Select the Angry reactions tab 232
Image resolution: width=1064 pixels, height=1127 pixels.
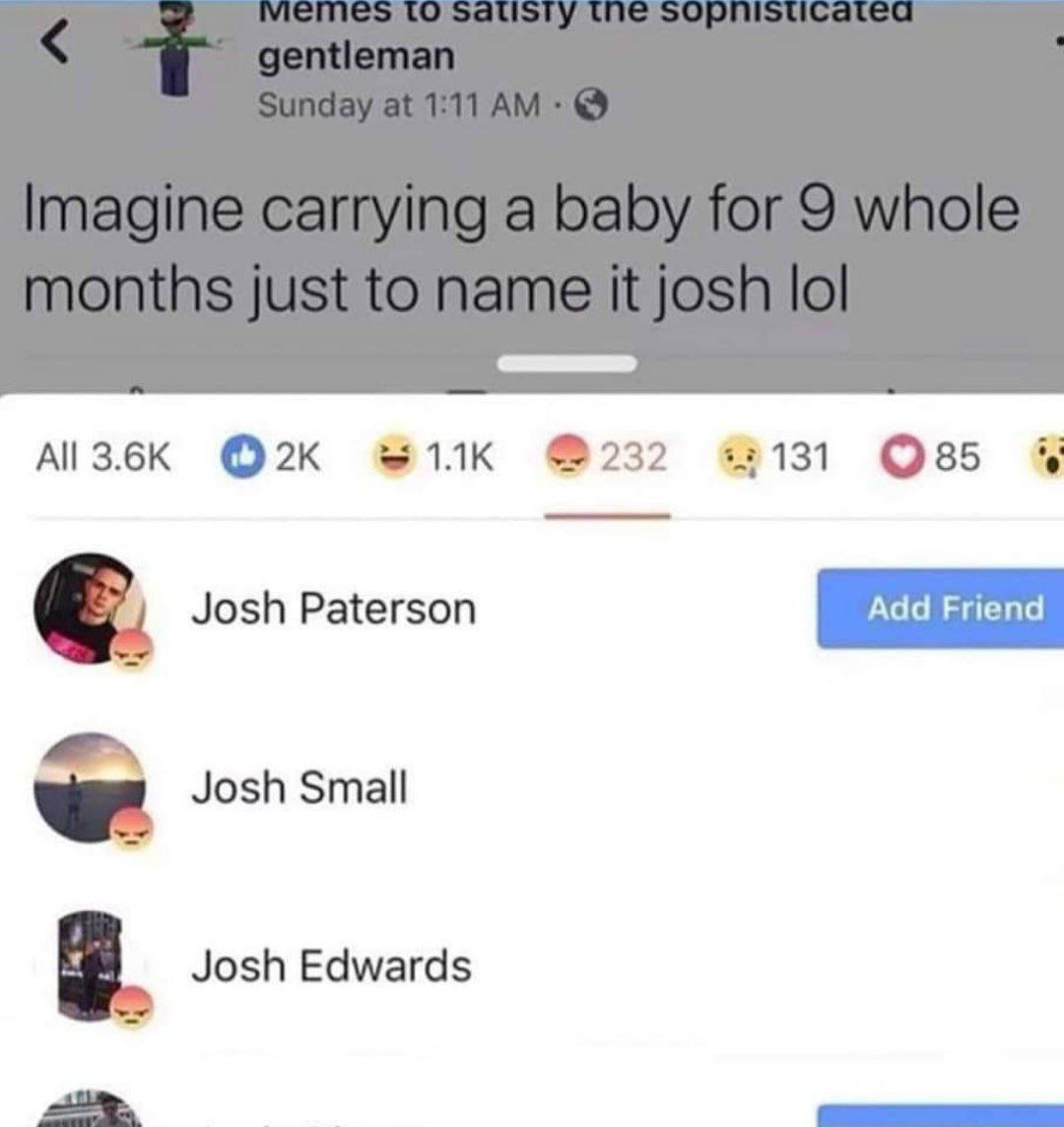pos(607,456)
